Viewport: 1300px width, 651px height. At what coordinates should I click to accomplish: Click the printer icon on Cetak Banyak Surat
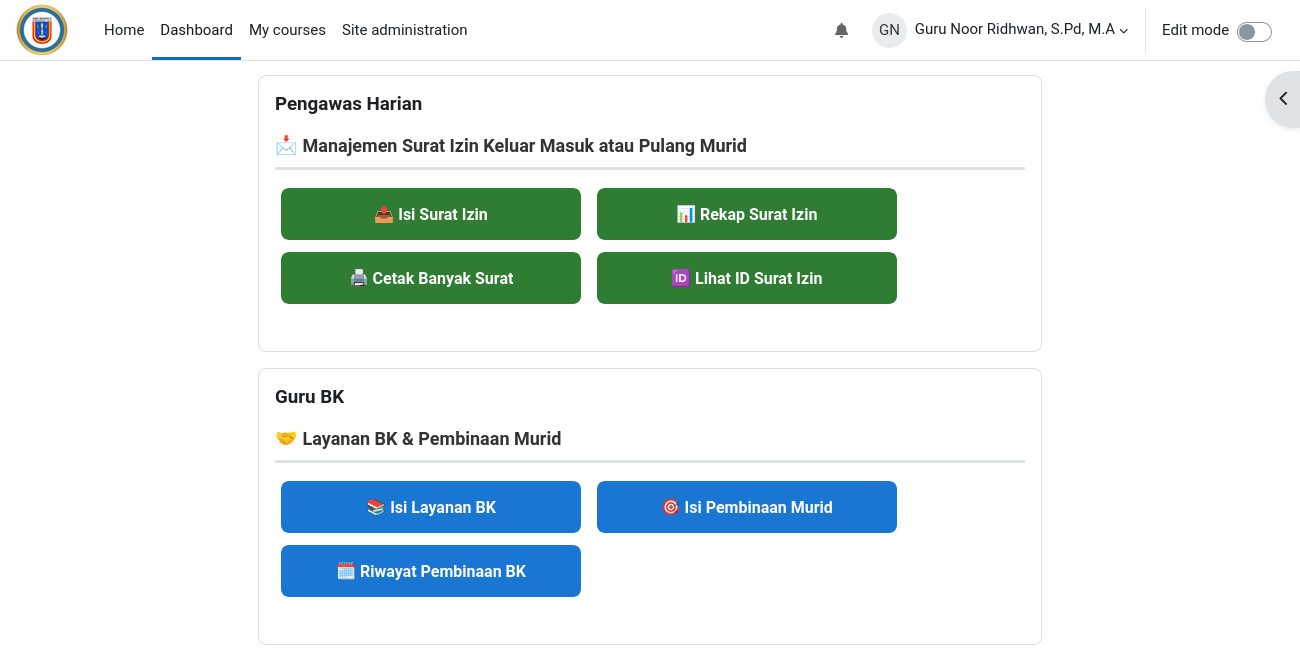pos(359,278)
